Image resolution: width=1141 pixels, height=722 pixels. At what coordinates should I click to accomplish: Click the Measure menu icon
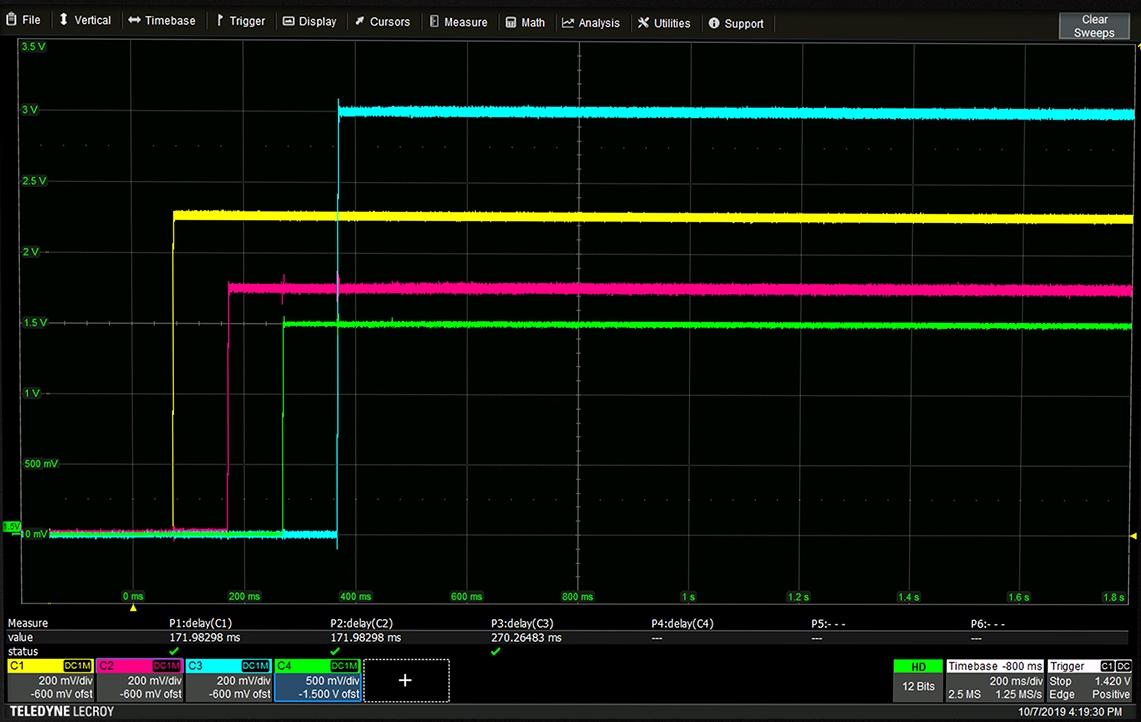coord(434,21)
